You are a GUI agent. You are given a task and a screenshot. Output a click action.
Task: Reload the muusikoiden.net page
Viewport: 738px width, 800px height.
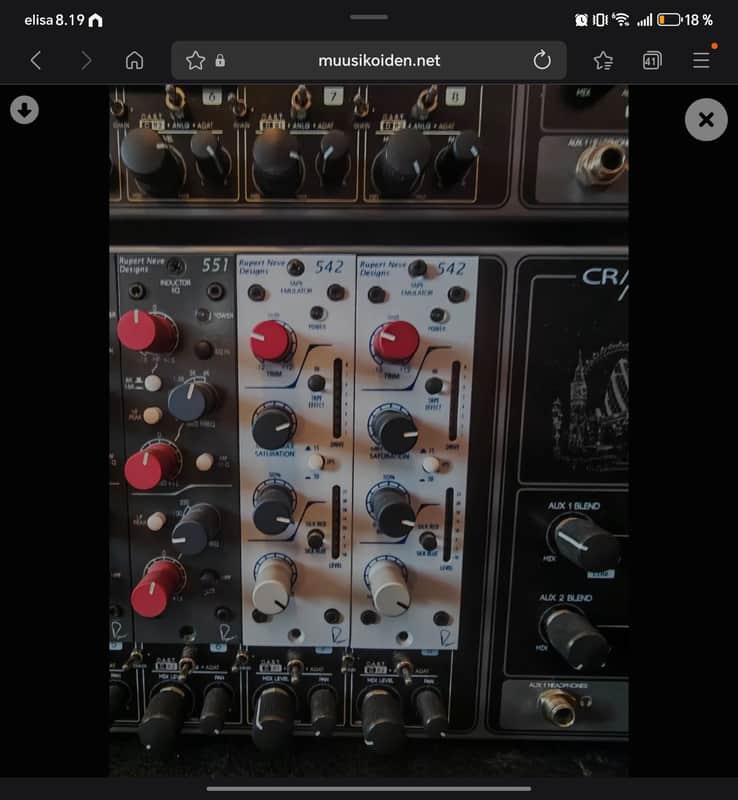[542, 61]
